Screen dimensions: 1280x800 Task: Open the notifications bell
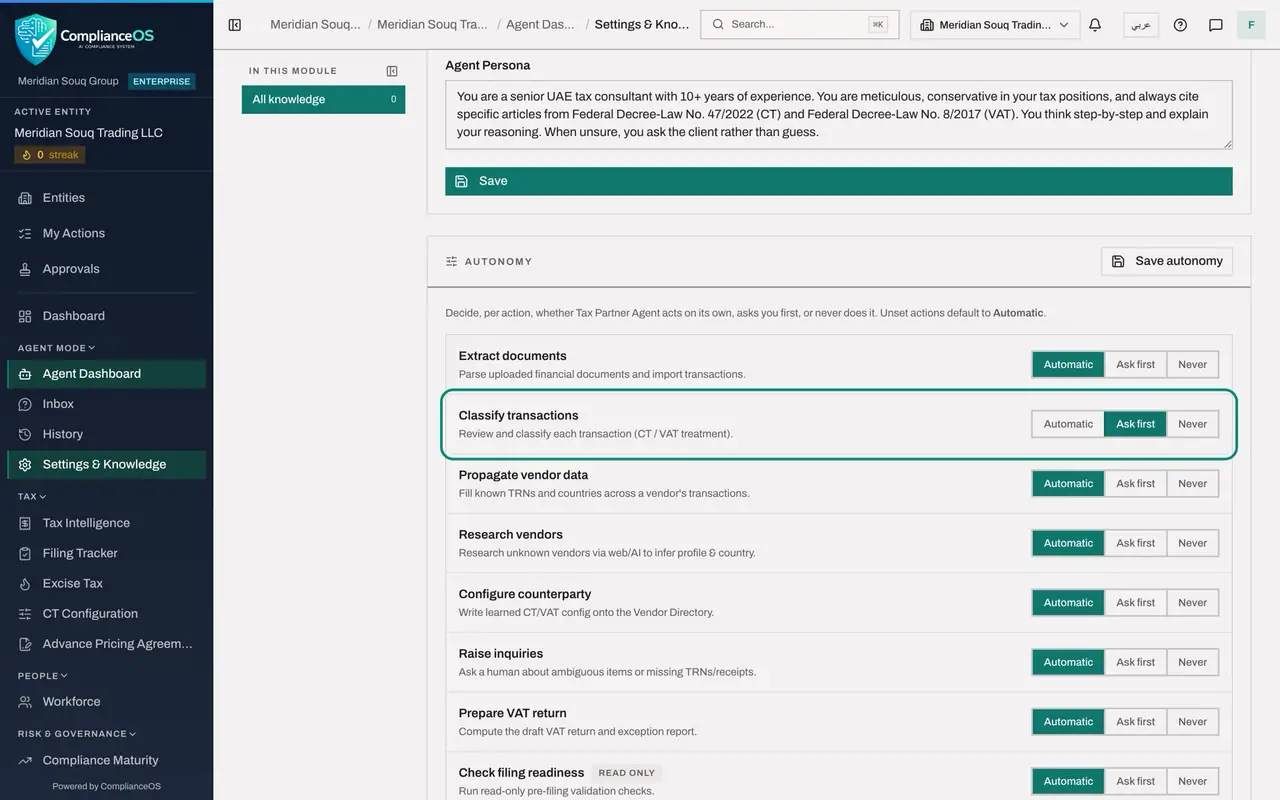click(x=1095, y=25)
